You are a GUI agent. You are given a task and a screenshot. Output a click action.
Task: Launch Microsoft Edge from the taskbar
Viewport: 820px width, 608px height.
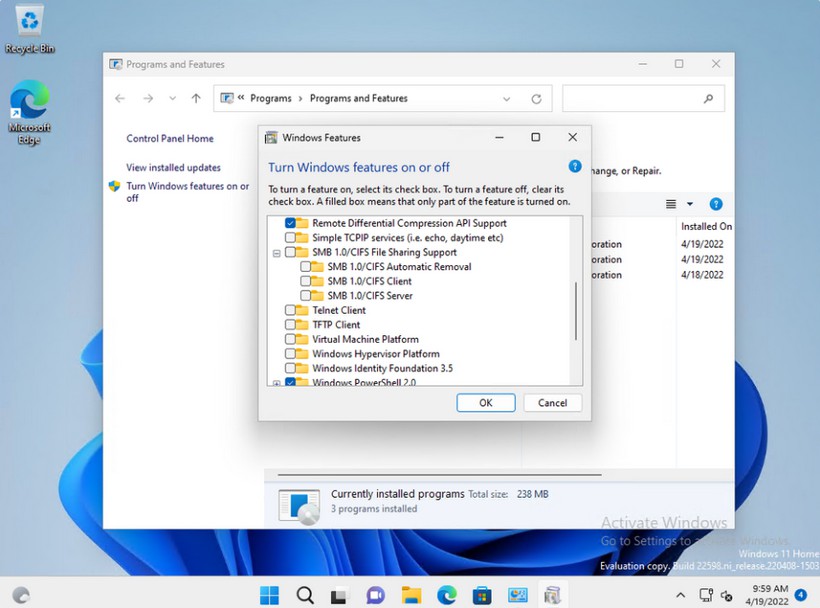coord(445,594)
